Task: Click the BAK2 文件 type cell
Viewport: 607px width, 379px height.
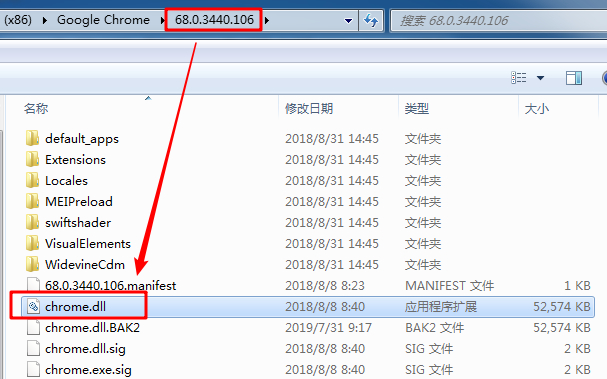Action: point(434,328)
